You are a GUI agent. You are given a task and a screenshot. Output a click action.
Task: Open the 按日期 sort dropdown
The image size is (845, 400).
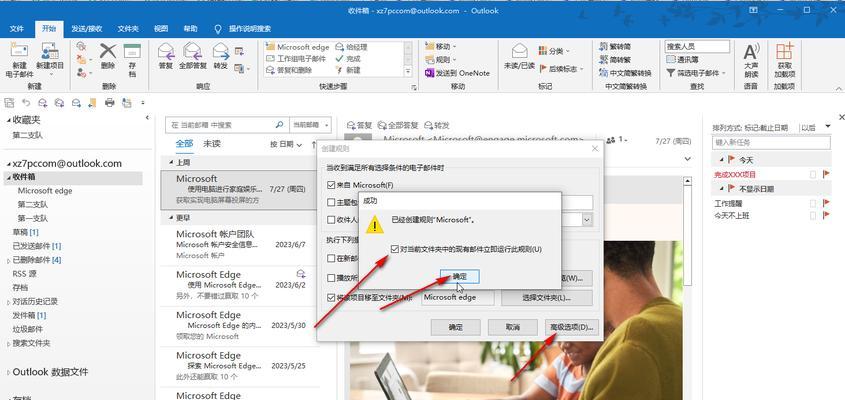click(285, 144)
